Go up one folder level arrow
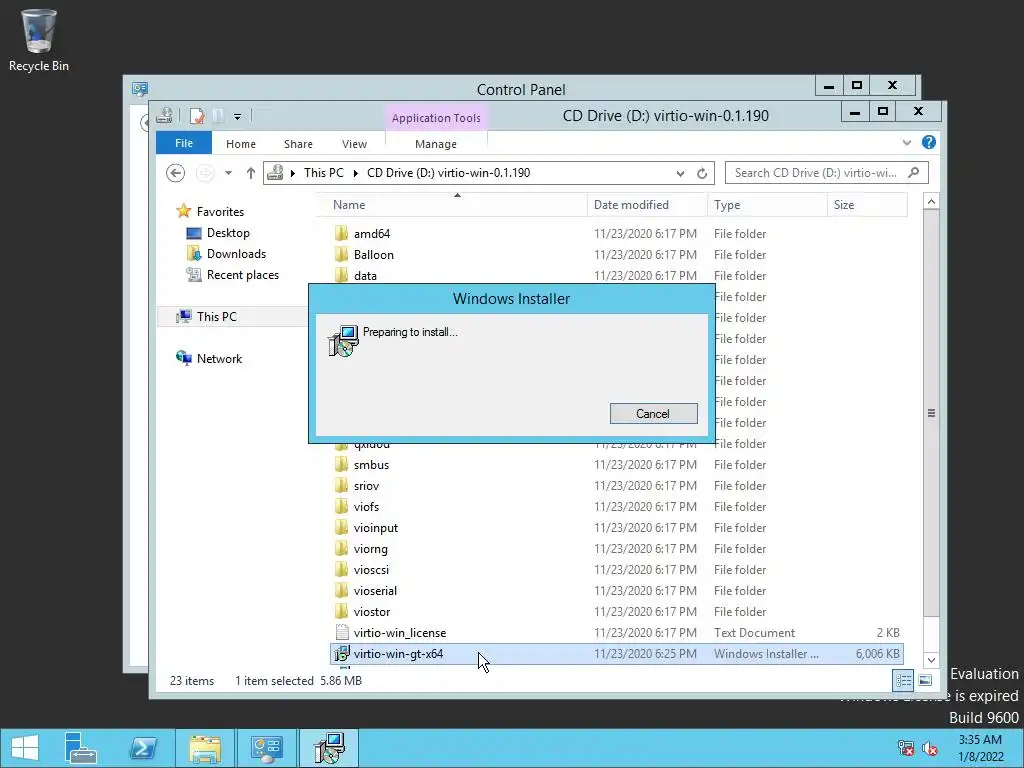 (251, 173)
